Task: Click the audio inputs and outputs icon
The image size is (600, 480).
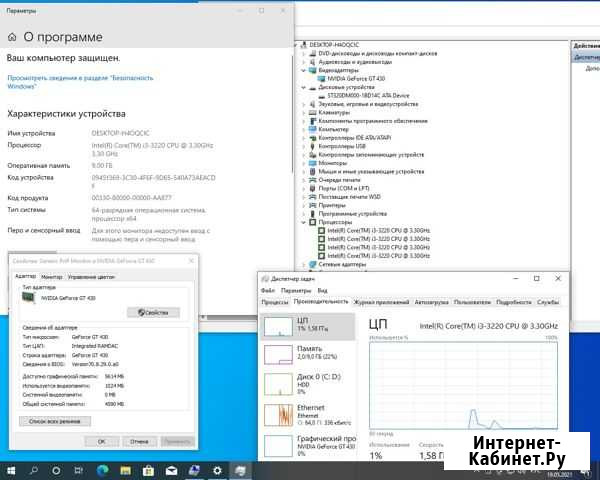Action: pos(313,62)
